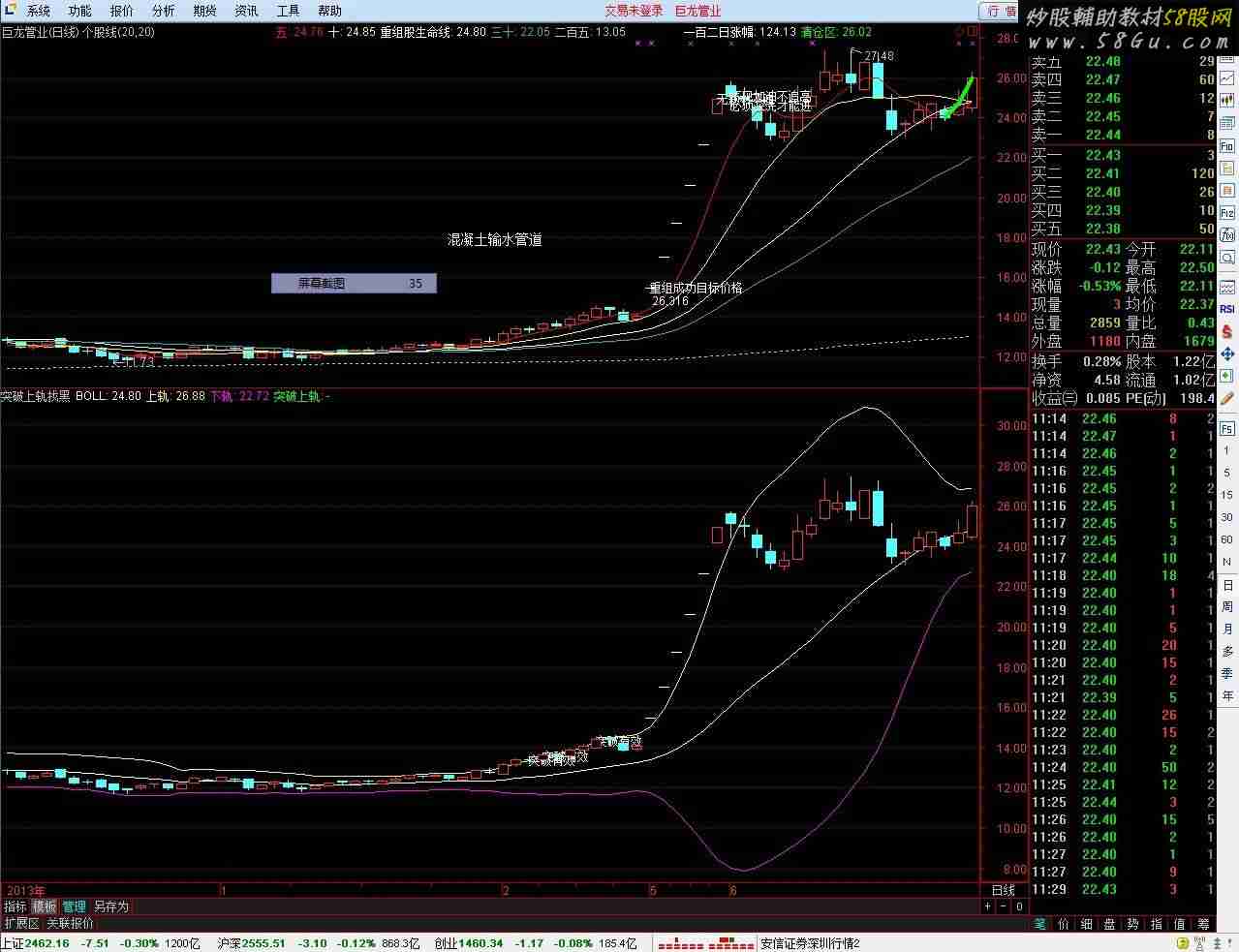
Task: Switch to the 细 tab
Action: pos(1086,924)
